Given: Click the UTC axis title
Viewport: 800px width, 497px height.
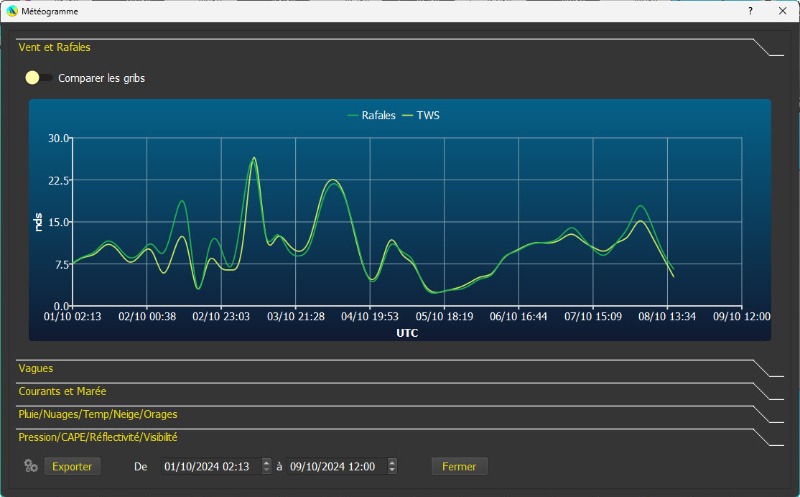Looking at the screenshot, I should [407, 333].
